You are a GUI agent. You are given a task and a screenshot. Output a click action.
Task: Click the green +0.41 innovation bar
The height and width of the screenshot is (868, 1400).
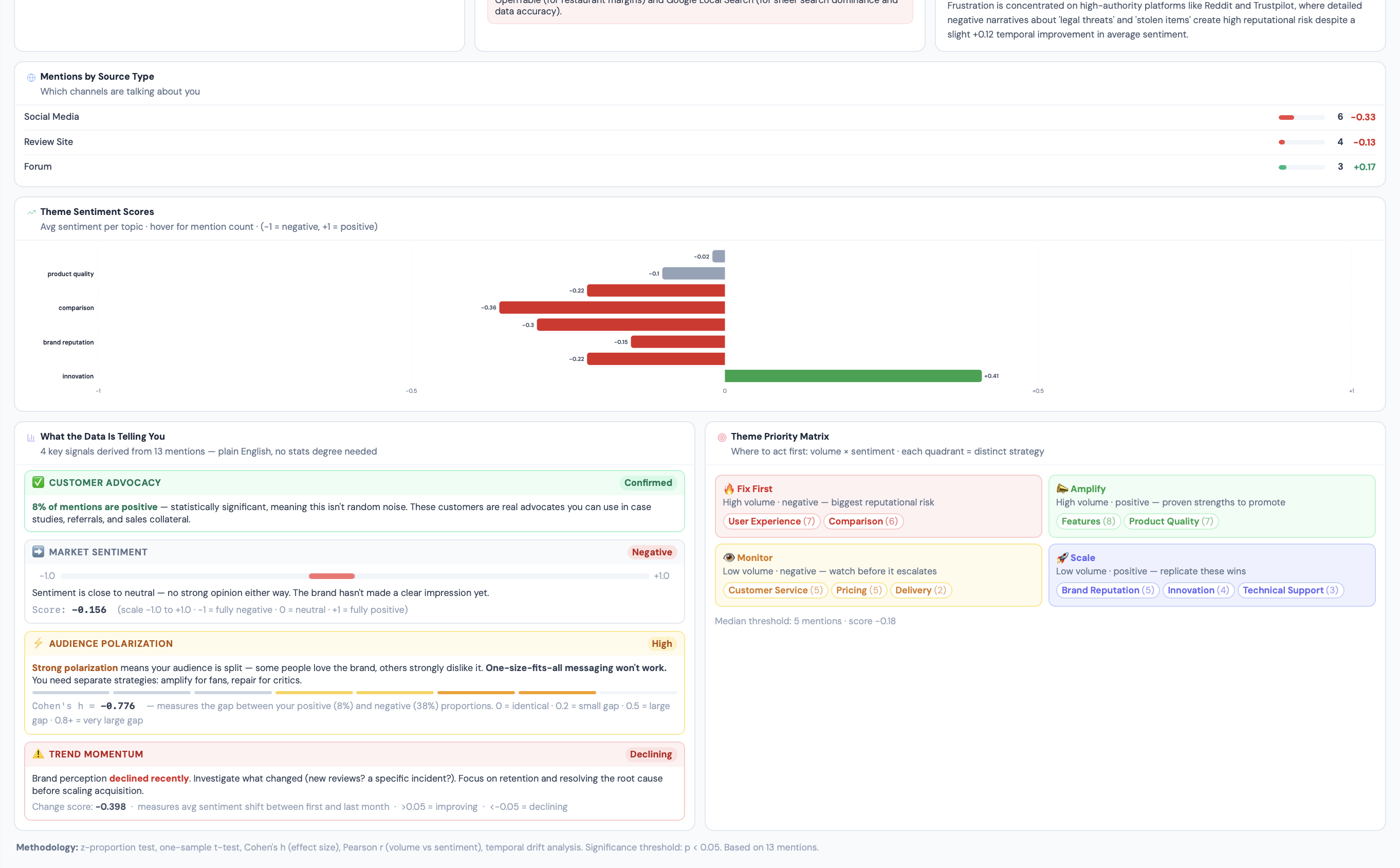853,376
